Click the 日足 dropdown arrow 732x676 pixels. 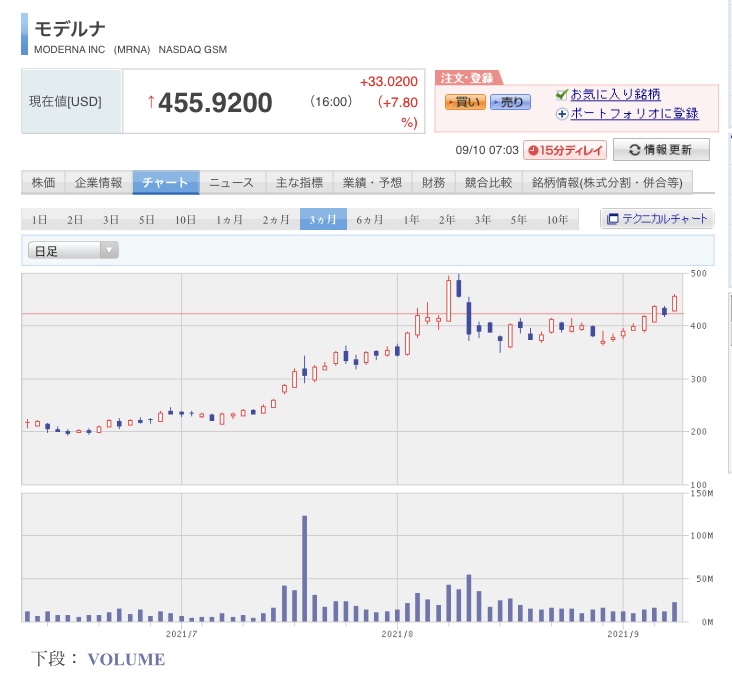point(109,250)
